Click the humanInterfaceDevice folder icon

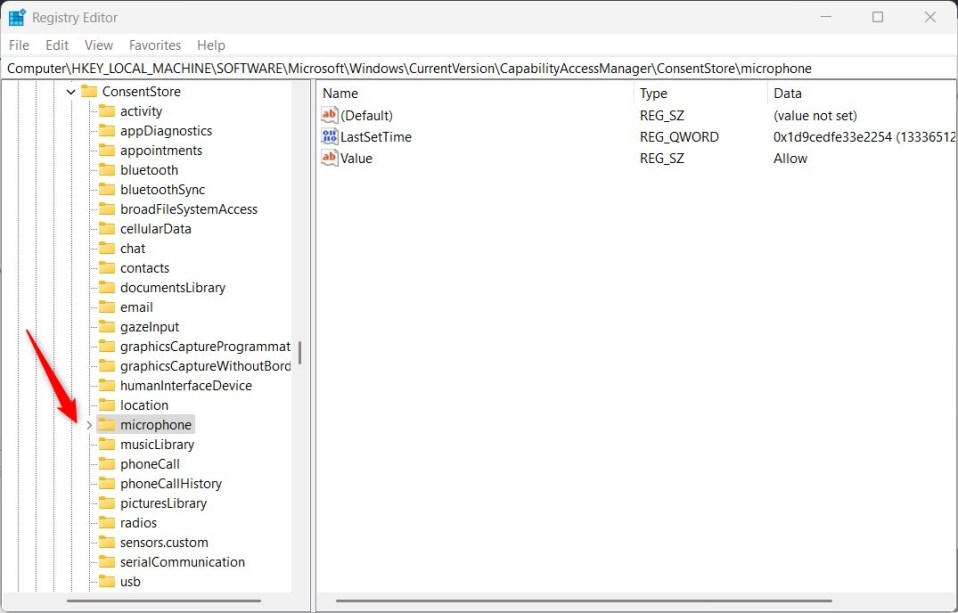coord(107,385)
